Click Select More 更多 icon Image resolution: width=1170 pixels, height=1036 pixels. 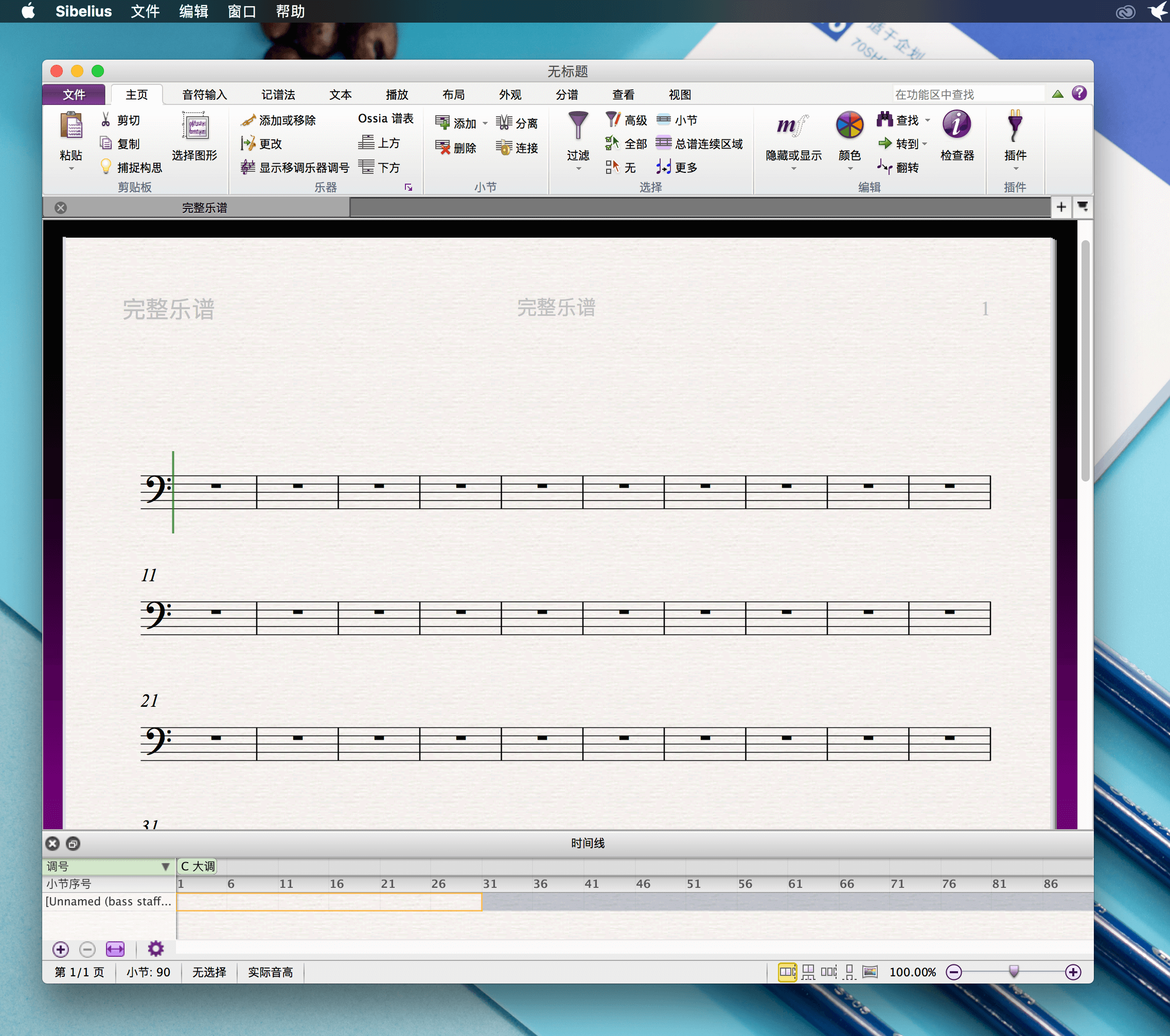[x=663, y=167]
